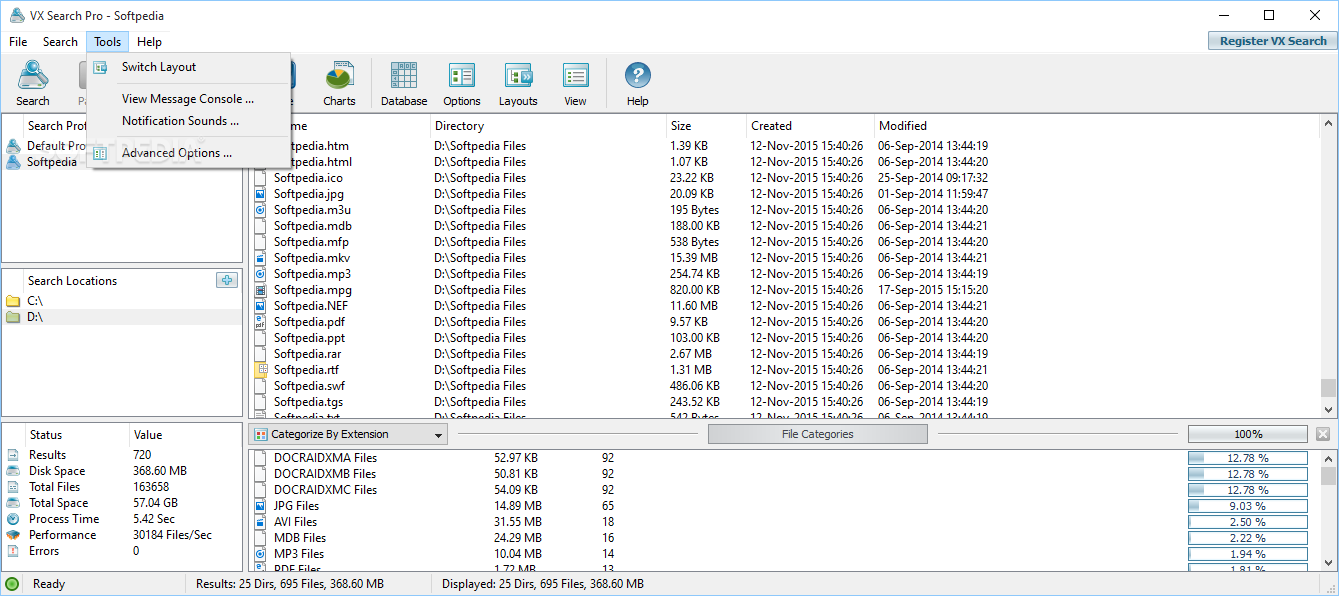Click the JPG Files category icon

[260, 506]
